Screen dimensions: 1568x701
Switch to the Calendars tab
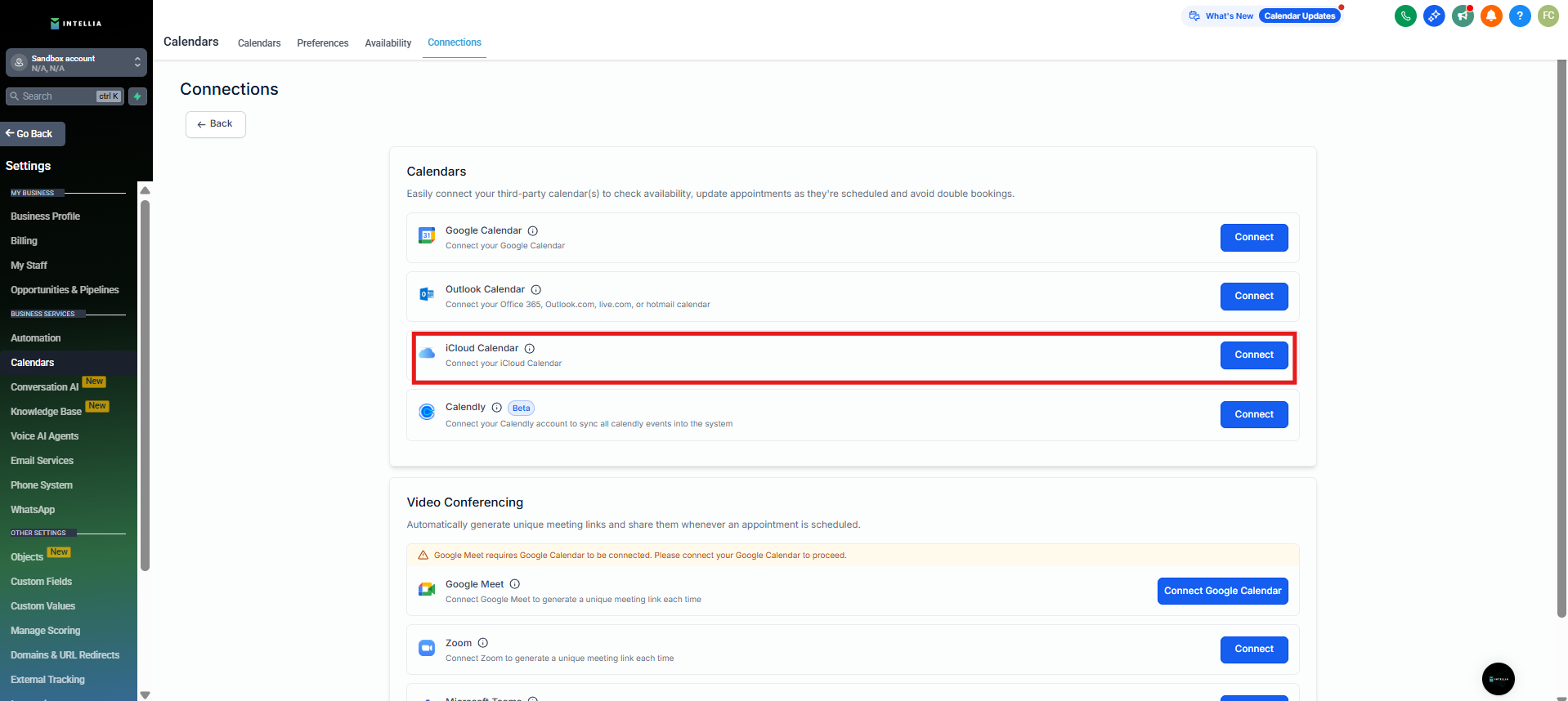click(259, 43)
